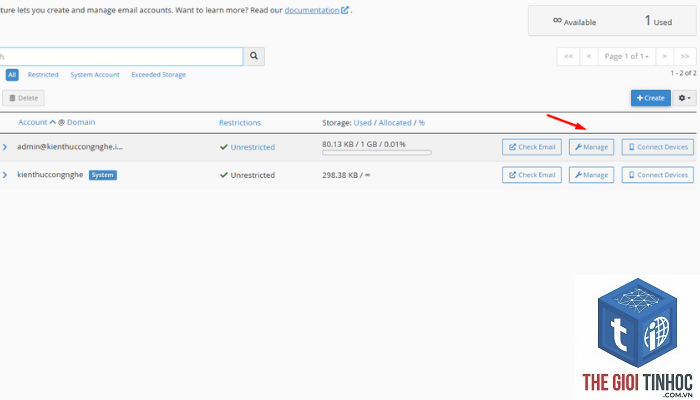Sort by Domain column
Screen dimensions: 700x400
click(x=81, y=122)
